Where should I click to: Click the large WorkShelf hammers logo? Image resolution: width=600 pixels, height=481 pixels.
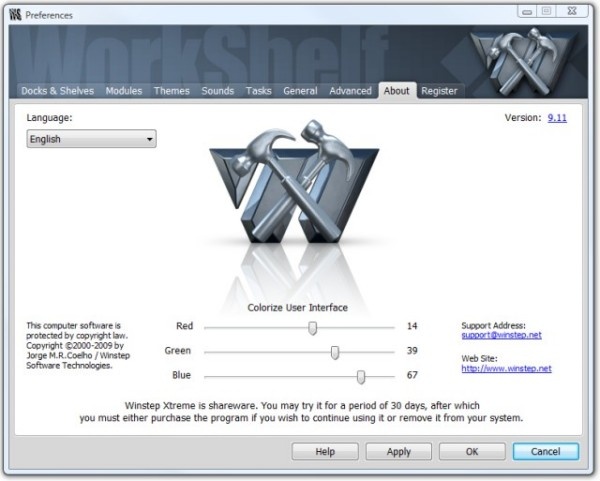pyautogui.click(x=294, y=182)
